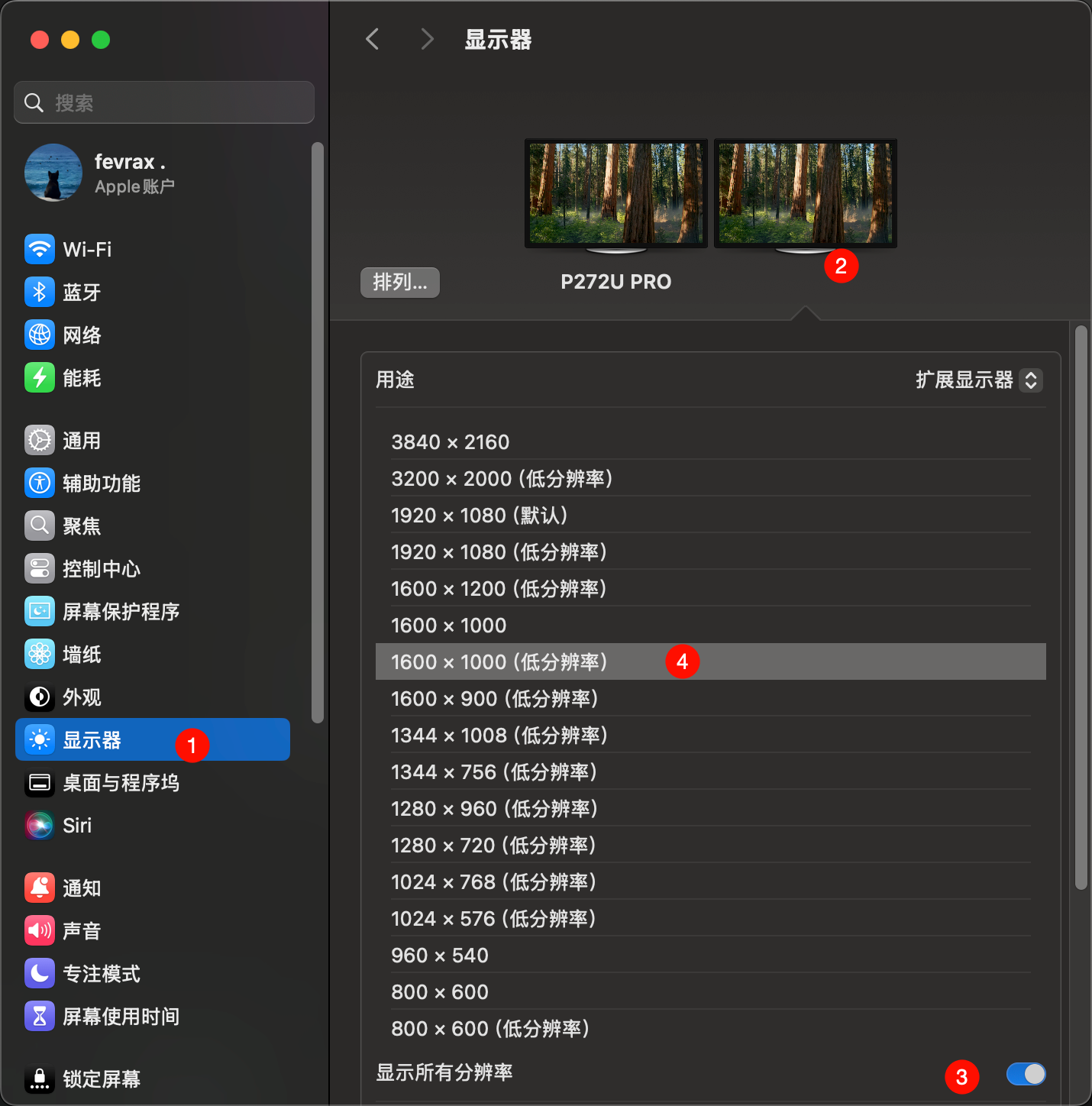
Task: Open the Siri settings pane
Action: coord(76,825)
